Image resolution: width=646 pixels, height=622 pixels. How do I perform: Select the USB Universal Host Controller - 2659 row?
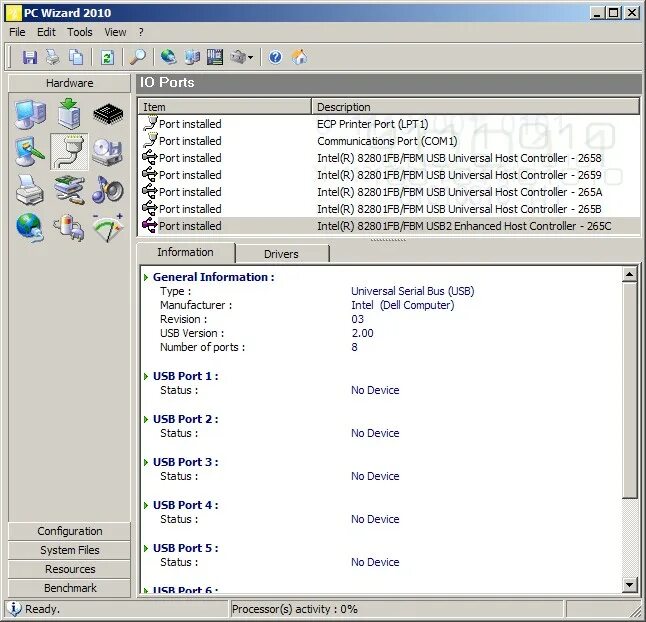(x=389, y=175)
